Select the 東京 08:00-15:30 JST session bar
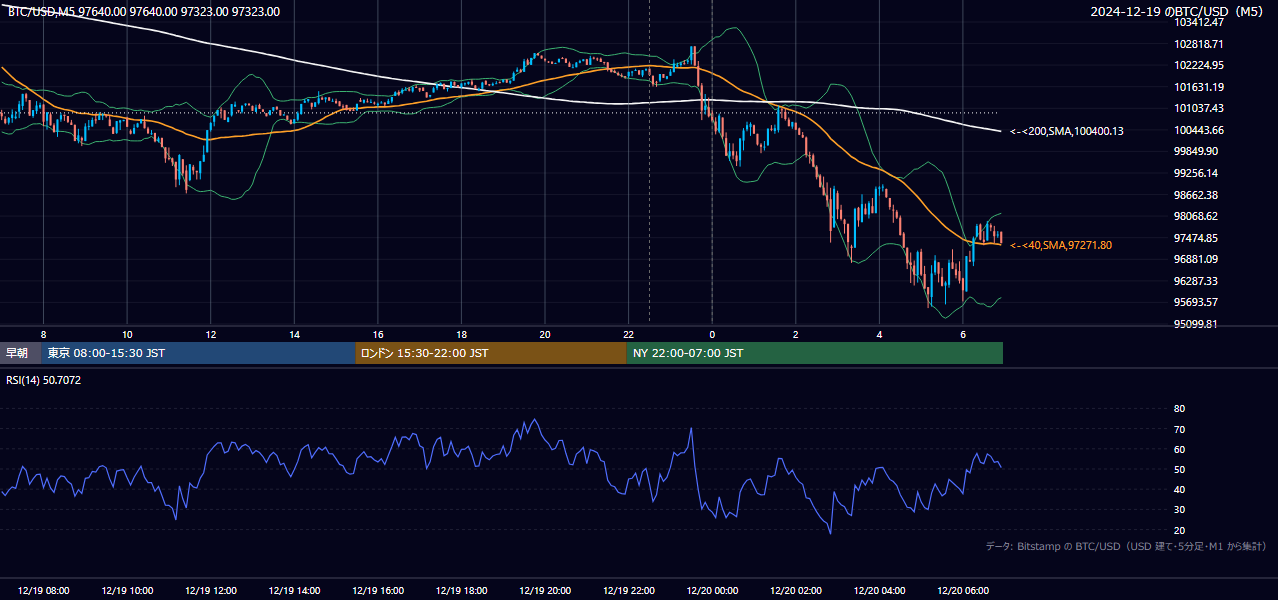Viewport: 1278px width, 600px height. (x=199, y=353)
